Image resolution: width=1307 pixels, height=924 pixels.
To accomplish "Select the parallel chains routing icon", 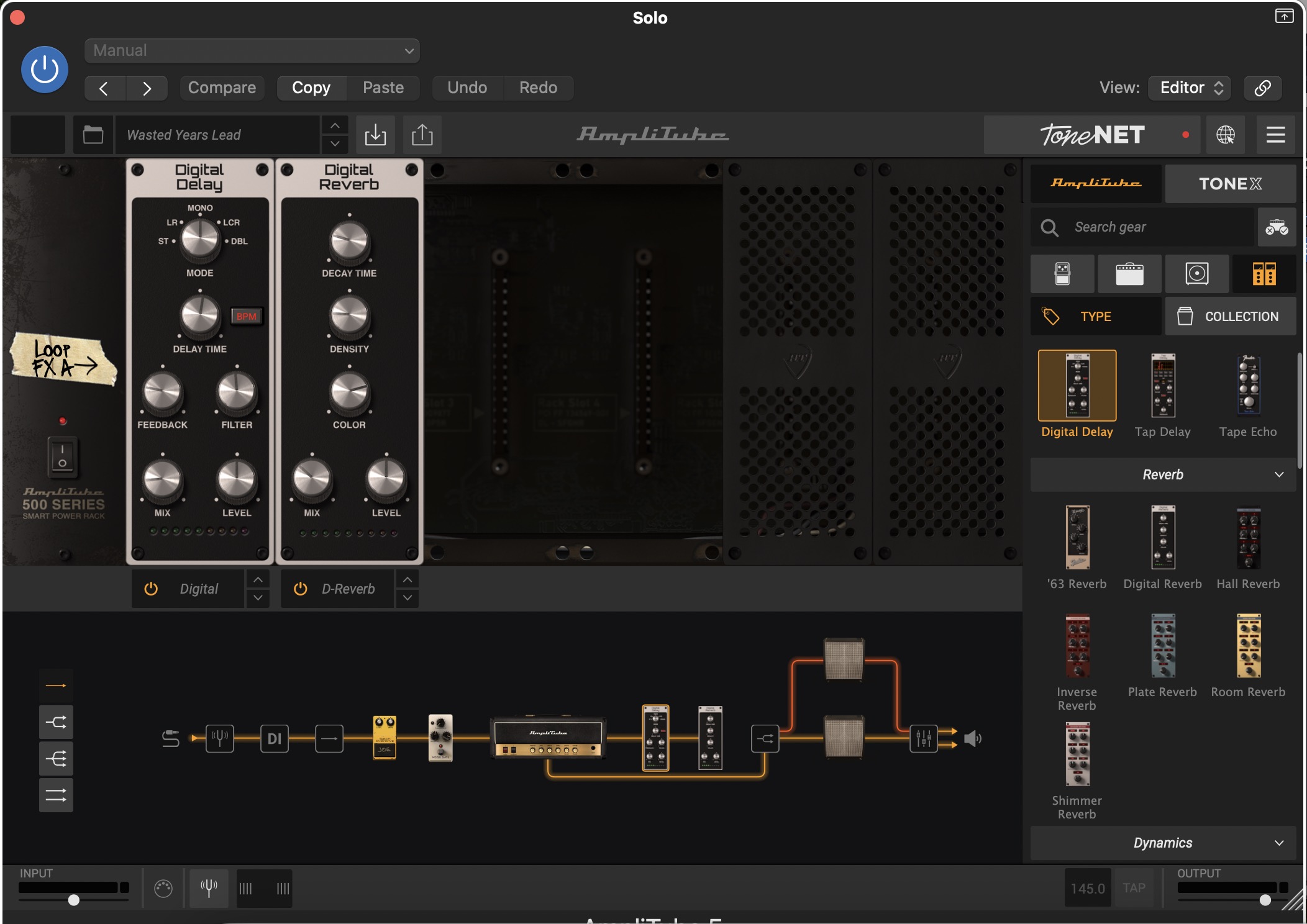I will (56, 795).
